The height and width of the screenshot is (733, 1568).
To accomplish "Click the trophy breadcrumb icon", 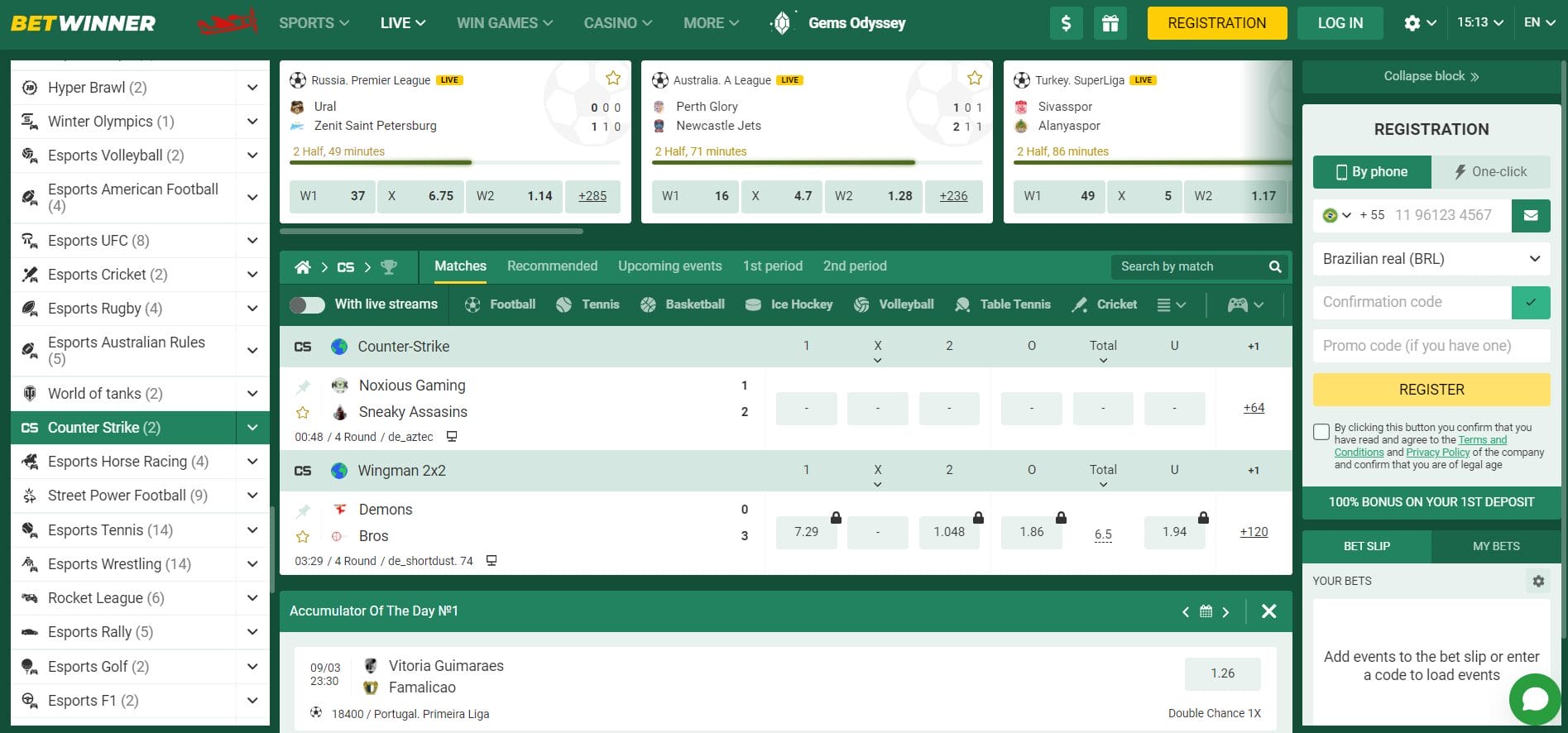I will point(389,266).
